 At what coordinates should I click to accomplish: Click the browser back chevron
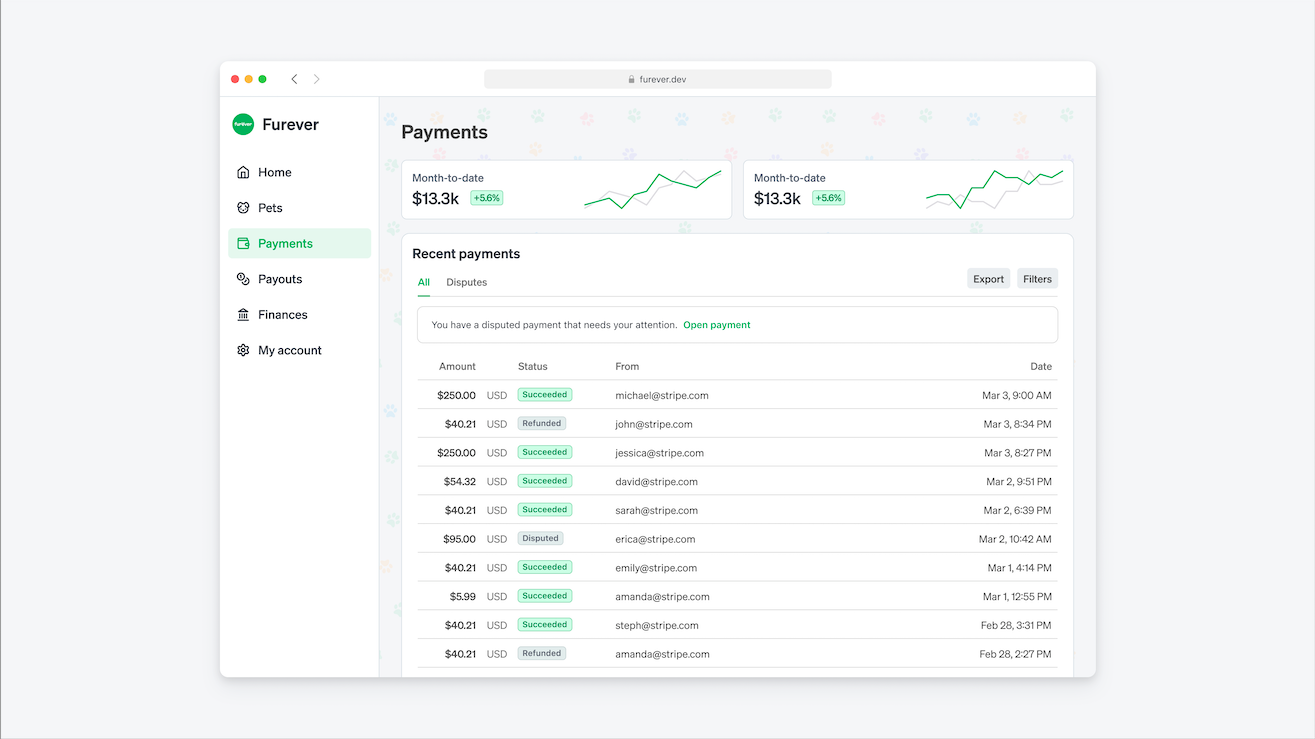[294, 78]
